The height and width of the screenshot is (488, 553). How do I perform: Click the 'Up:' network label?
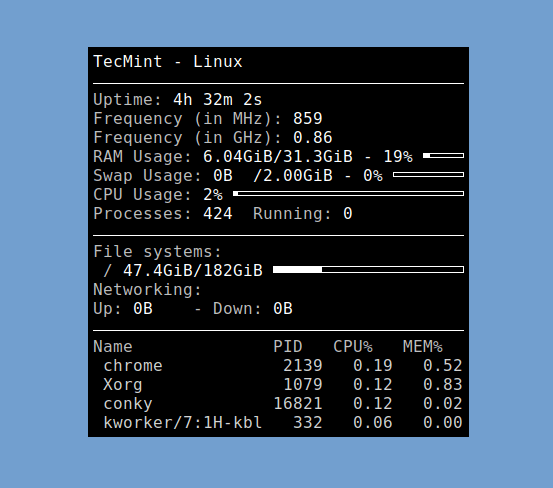pyautogui.click(x=108, y=309)
